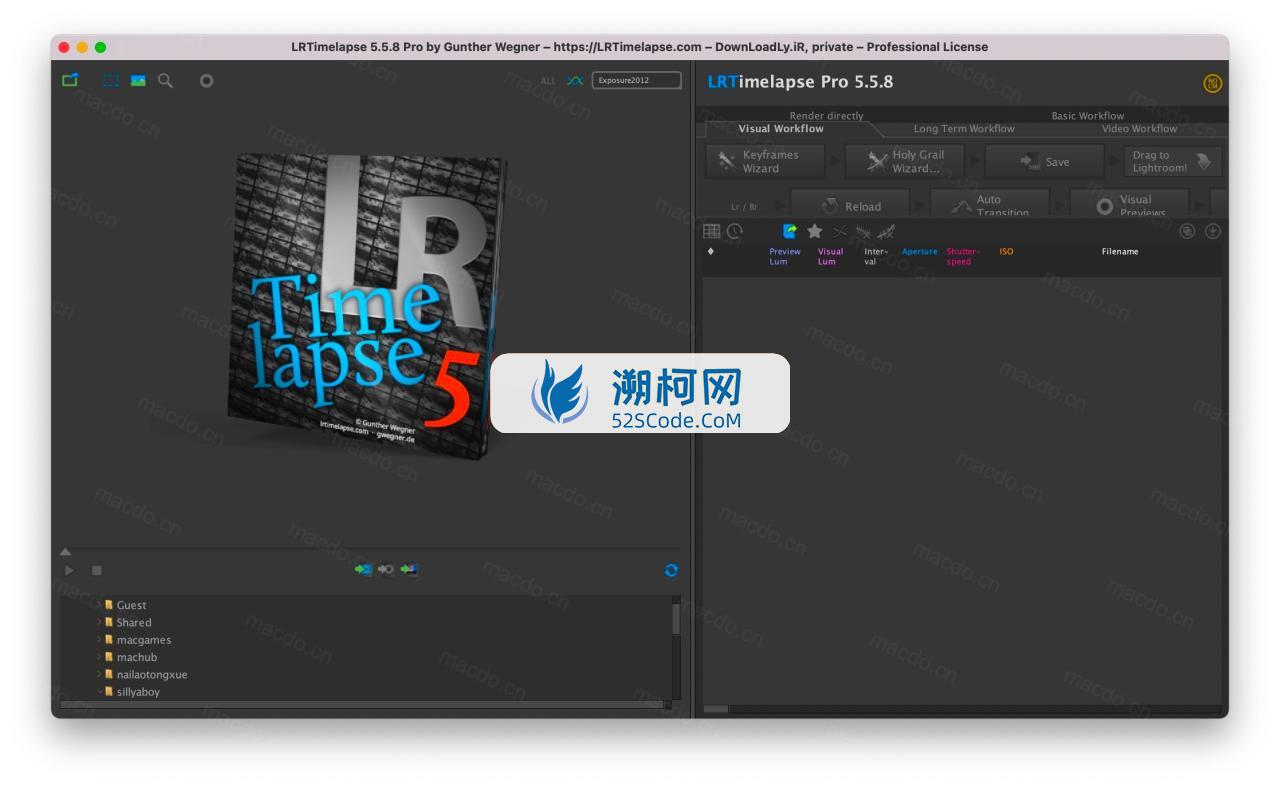Screen dimensions: 1280x786
Task: Click the crossed lines icon after the star
Action: [x=839, y=232]
